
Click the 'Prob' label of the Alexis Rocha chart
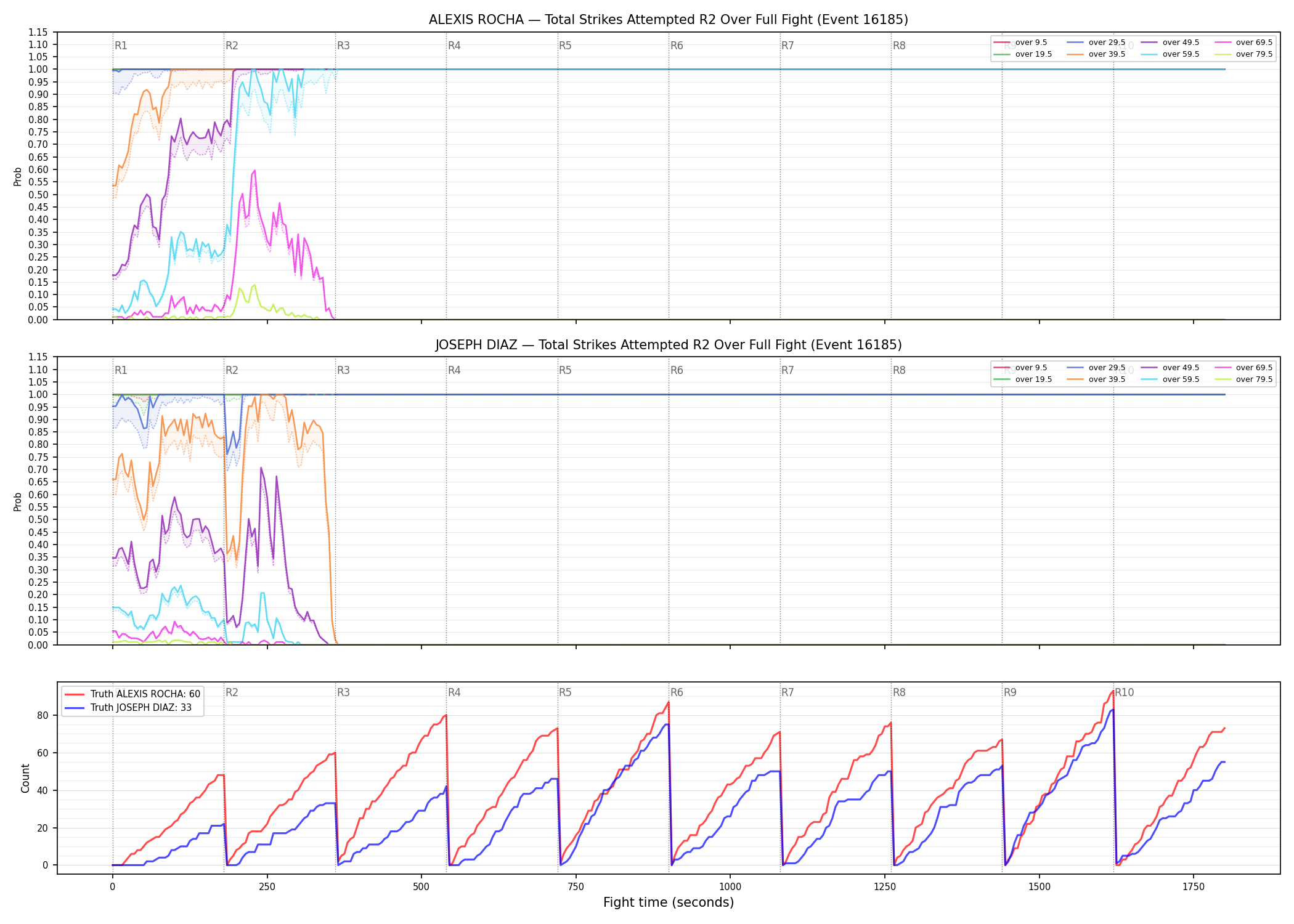(x=18, y=176)
